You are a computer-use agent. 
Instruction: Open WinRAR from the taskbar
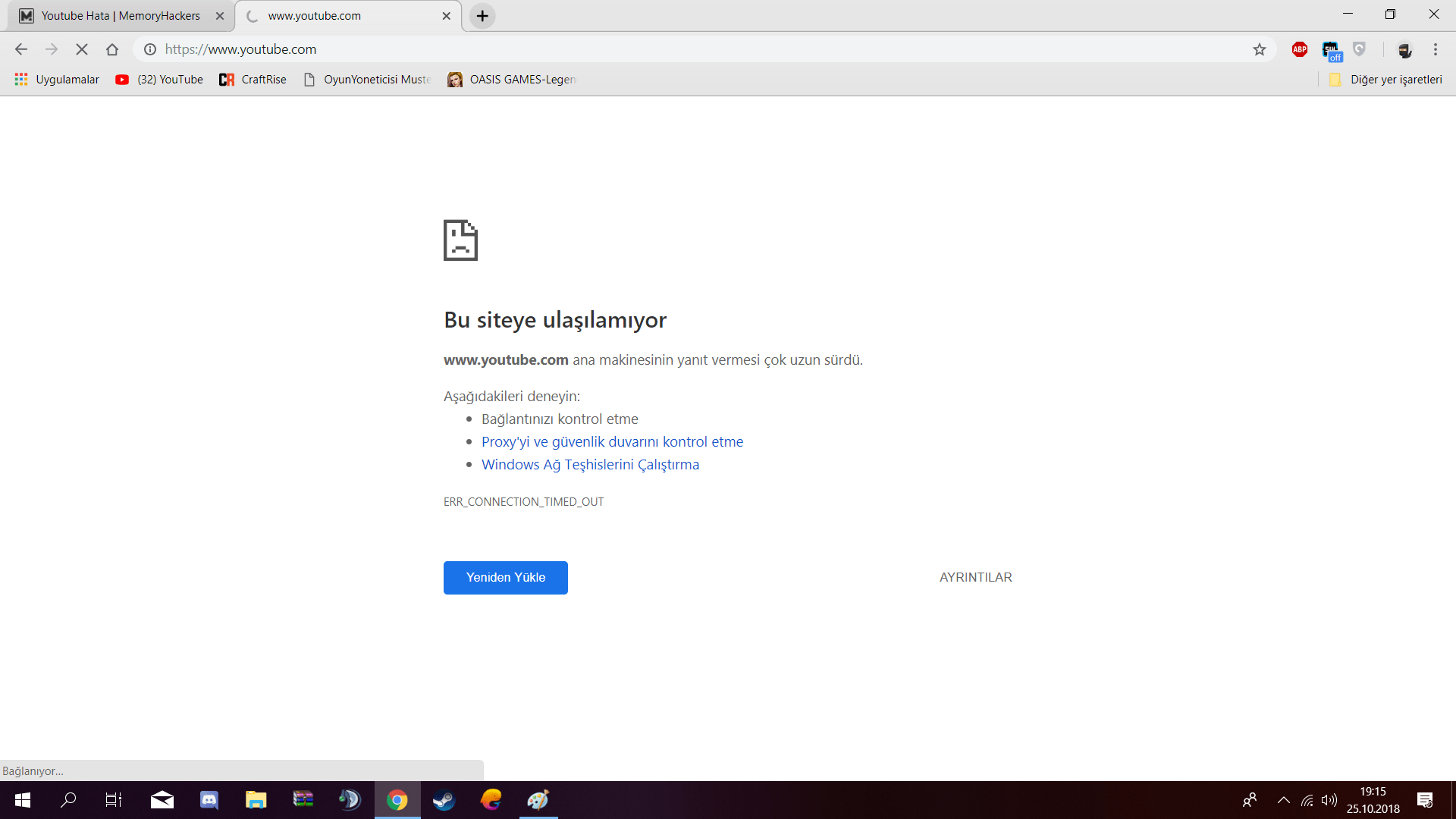click(x=303, y=800)
